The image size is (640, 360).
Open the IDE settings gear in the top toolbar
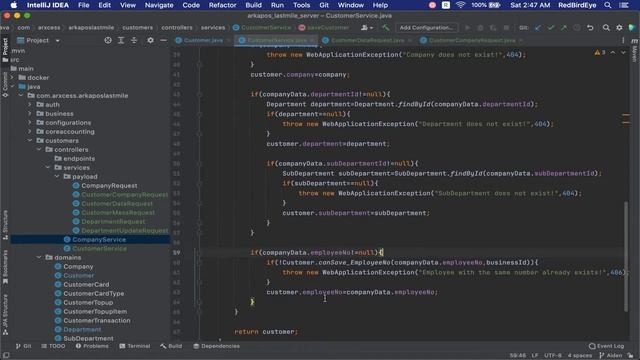(x=619, y=28)
